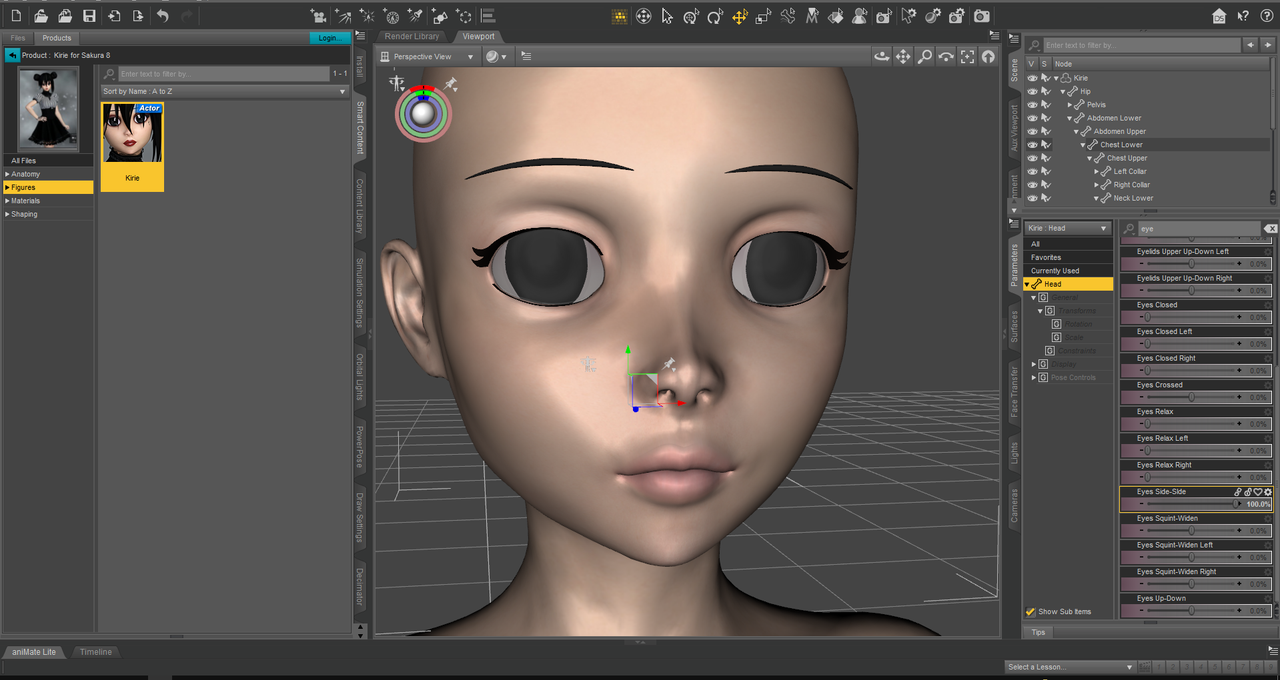Expand the Right Collar tree node
Screen dimensions: 1280x680
(x=1096, y=185)
